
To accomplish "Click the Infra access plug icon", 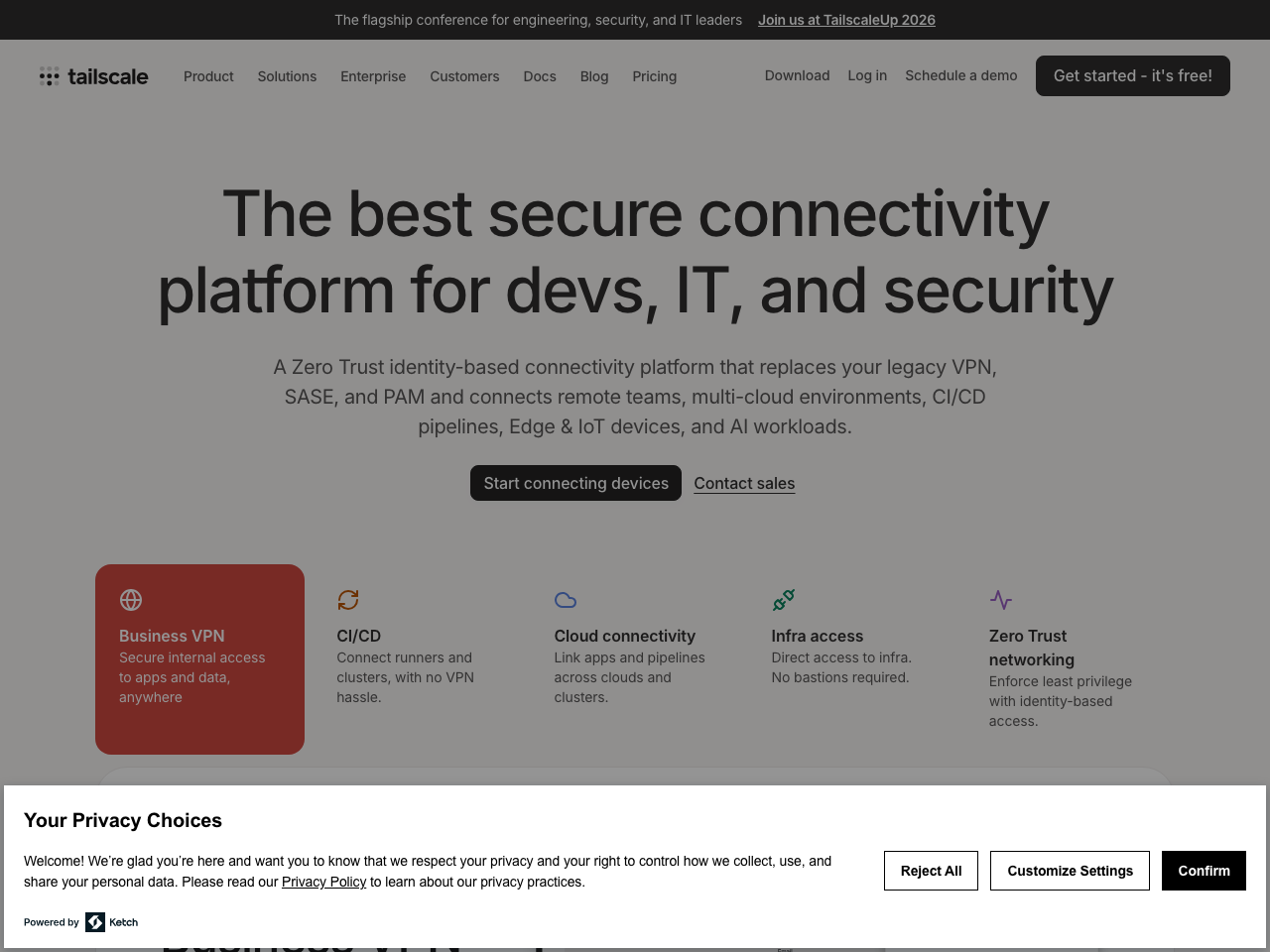I will click(784, 600).
